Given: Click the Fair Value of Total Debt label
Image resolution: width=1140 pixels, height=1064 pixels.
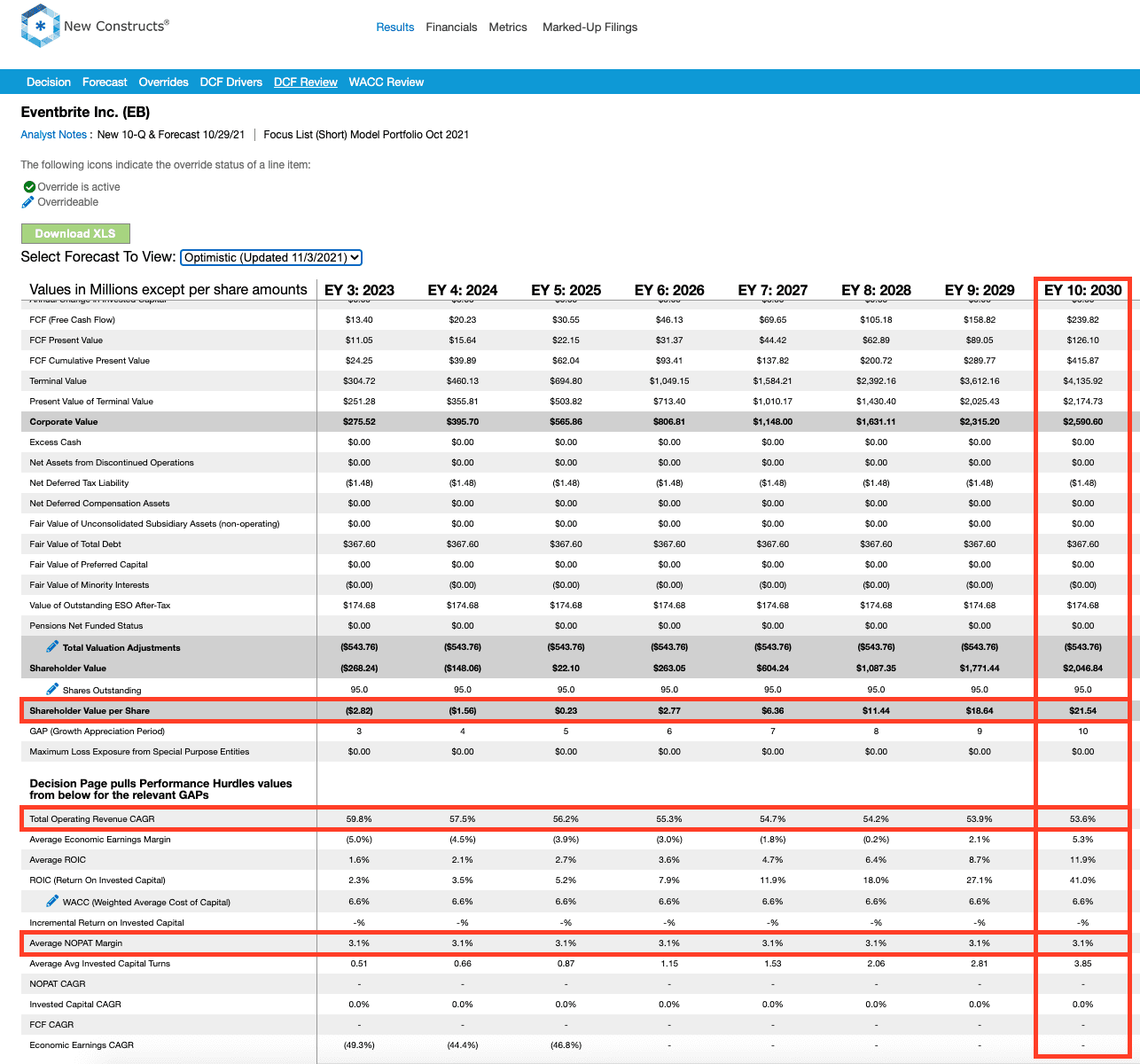Looking at the screenshot, I should coord(75,544).
